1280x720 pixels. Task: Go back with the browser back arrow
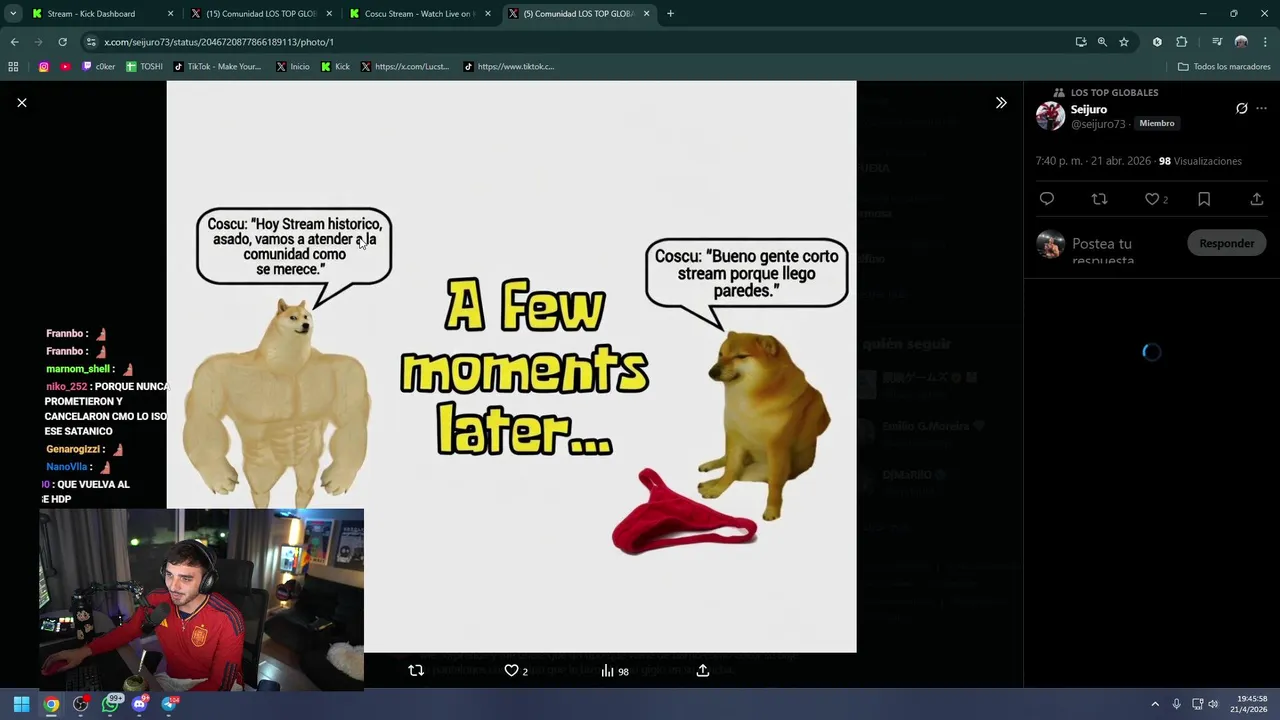point(14,42)
